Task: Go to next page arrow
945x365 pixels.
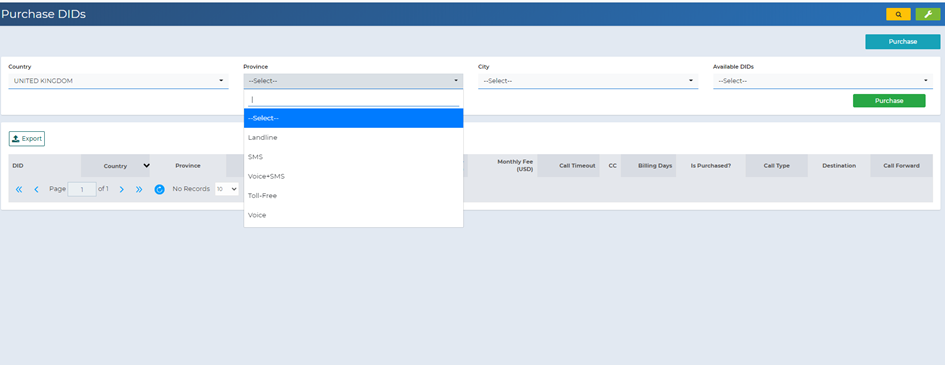Action: [x=121, y=189]
